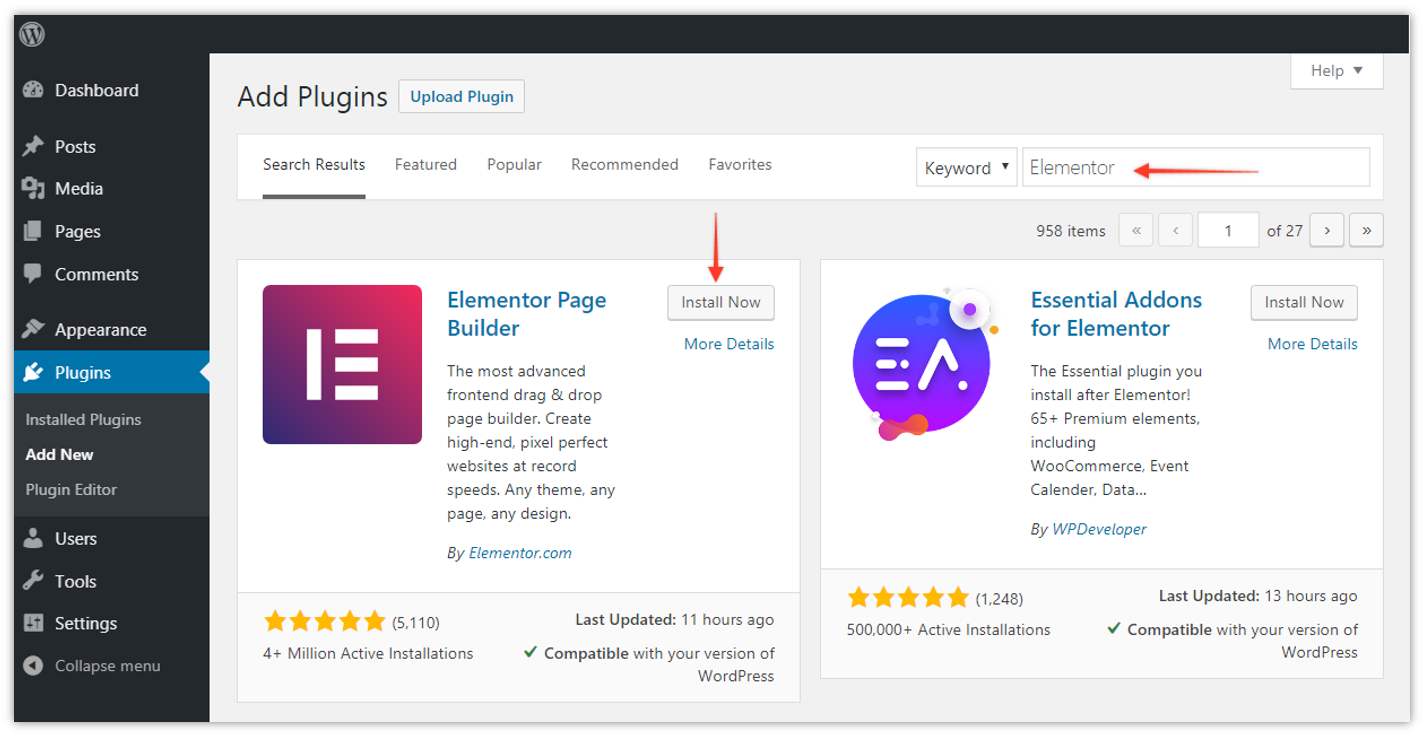Open the WordPress logo menu
Screen dimensions: 1424x736
30,33
